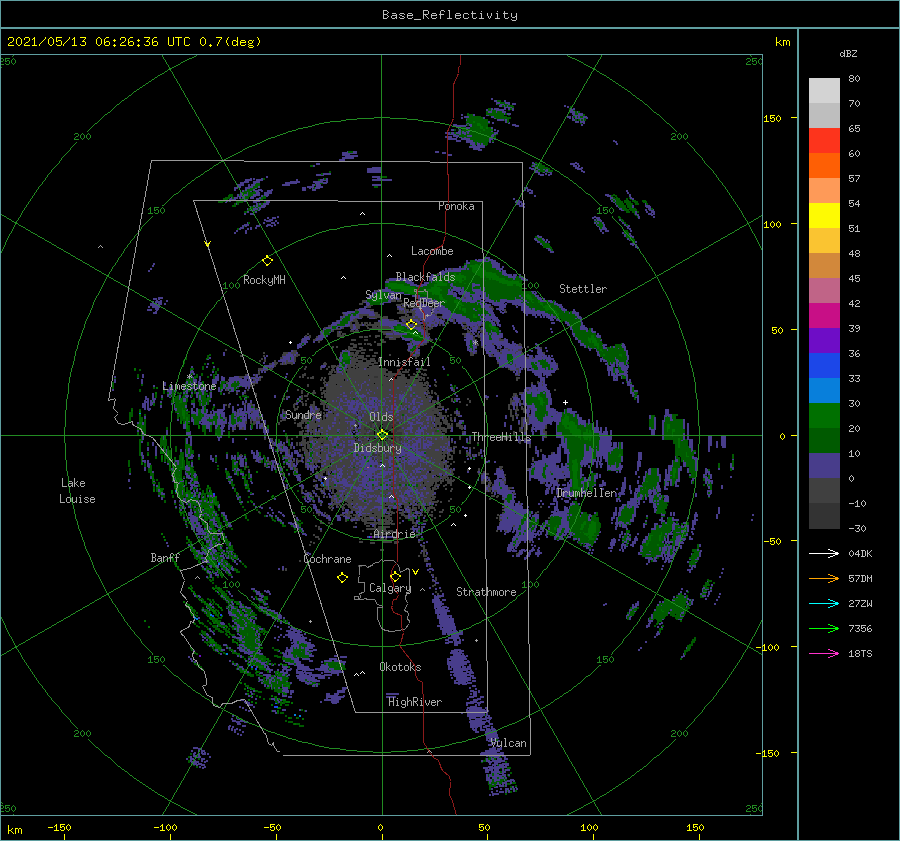
Task: Click the dBZ legend heading
Action: tap(848, 53)
